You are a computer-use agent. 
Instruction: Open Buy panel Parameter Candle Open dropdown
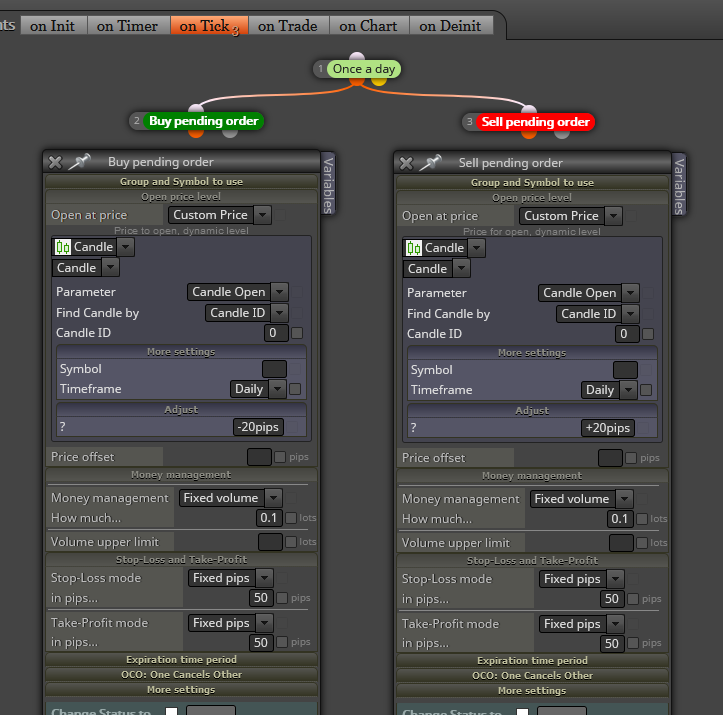tap(237, 292)
